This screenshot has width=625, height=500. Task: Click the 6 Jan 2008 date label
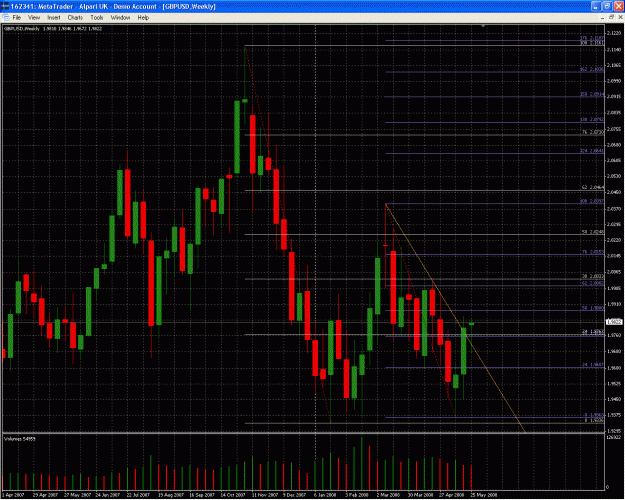[325, 495]
